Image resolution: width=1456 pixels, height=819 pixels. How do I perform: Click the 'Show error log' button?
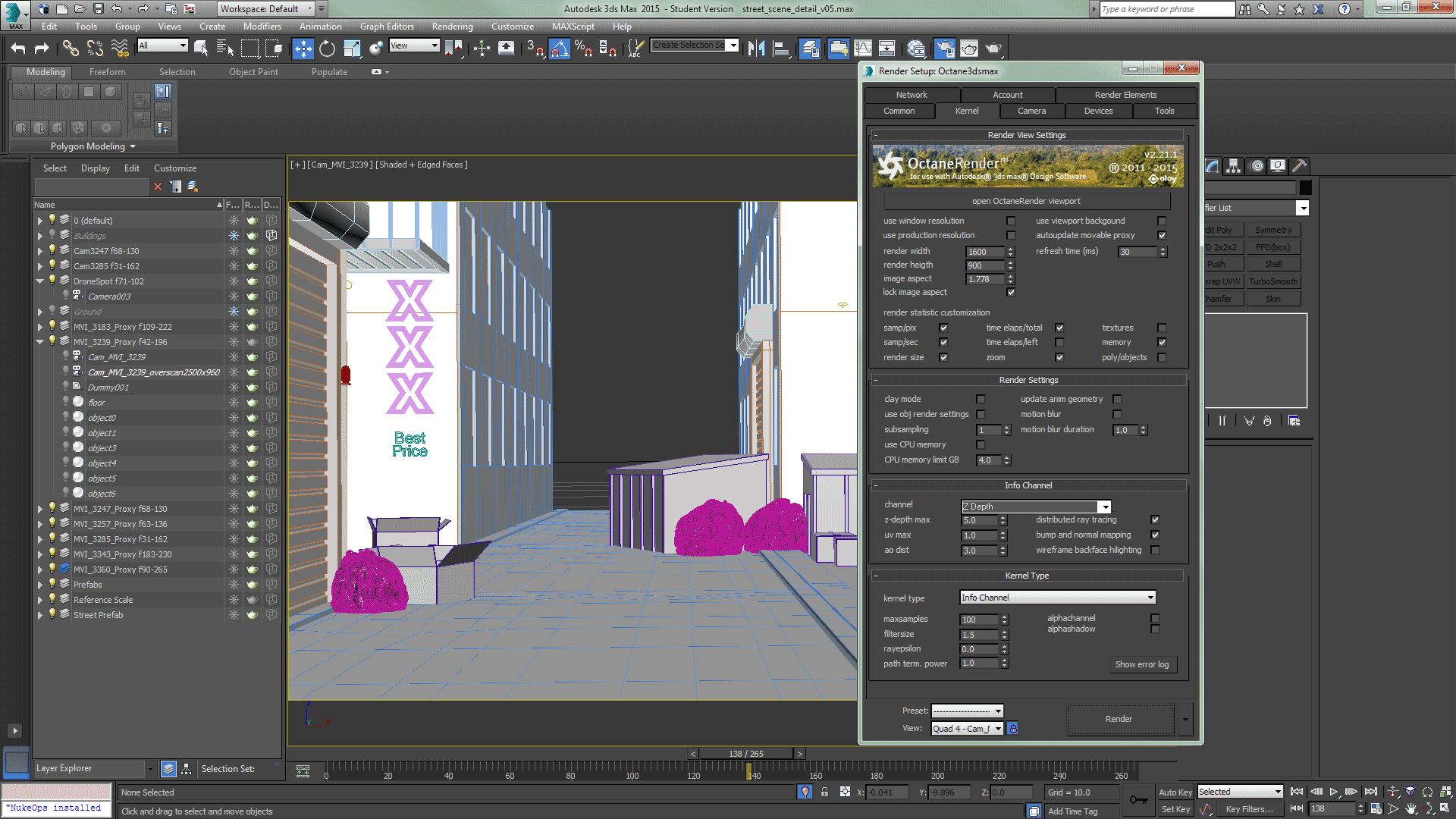pos(1141,664)
